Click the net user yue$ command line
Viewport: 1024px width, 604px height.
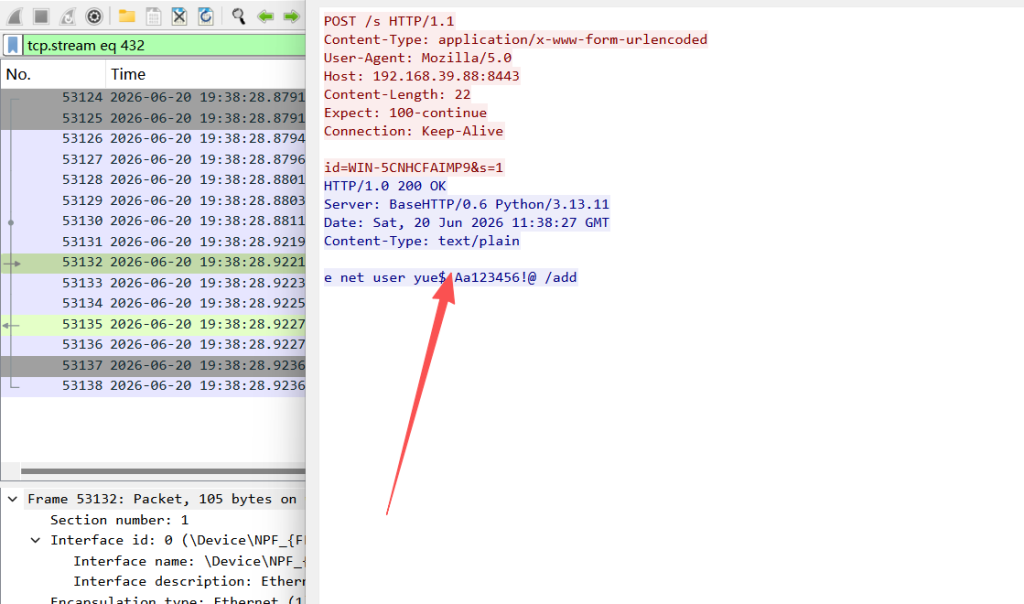451,277
